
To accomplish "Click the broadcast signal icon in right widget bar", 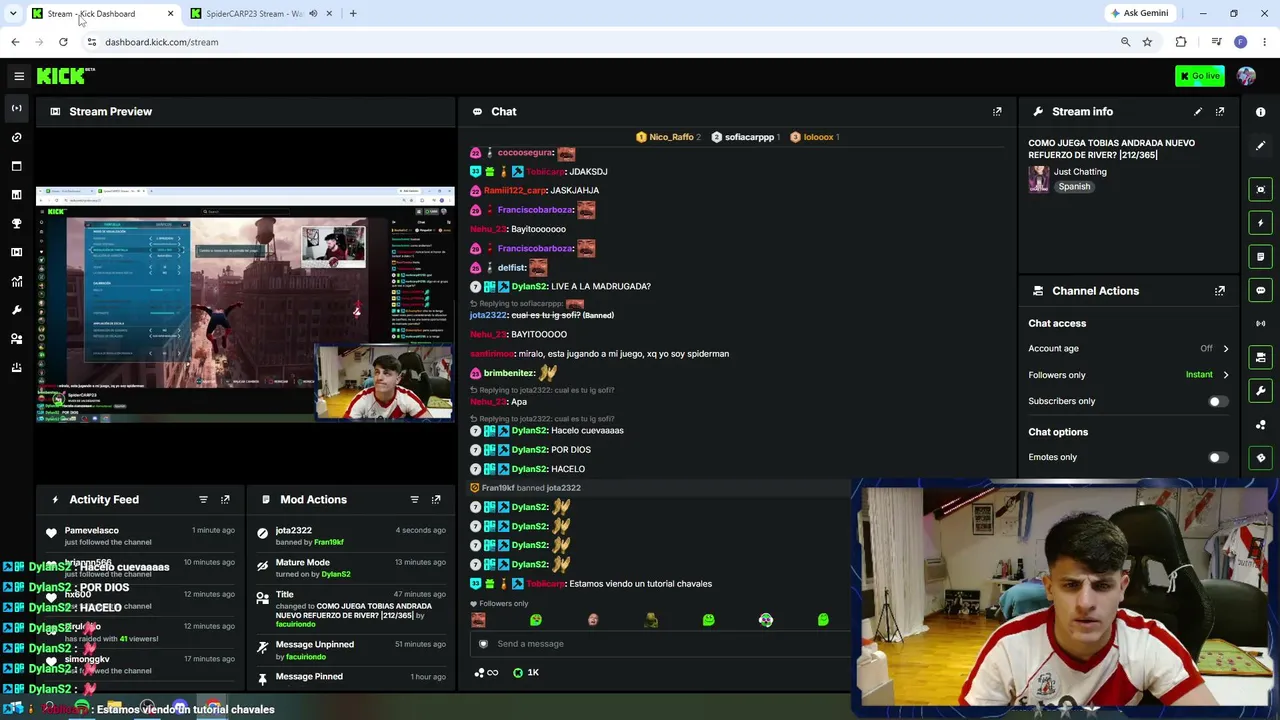I will pyautogui.click(x=1260, y=324).
